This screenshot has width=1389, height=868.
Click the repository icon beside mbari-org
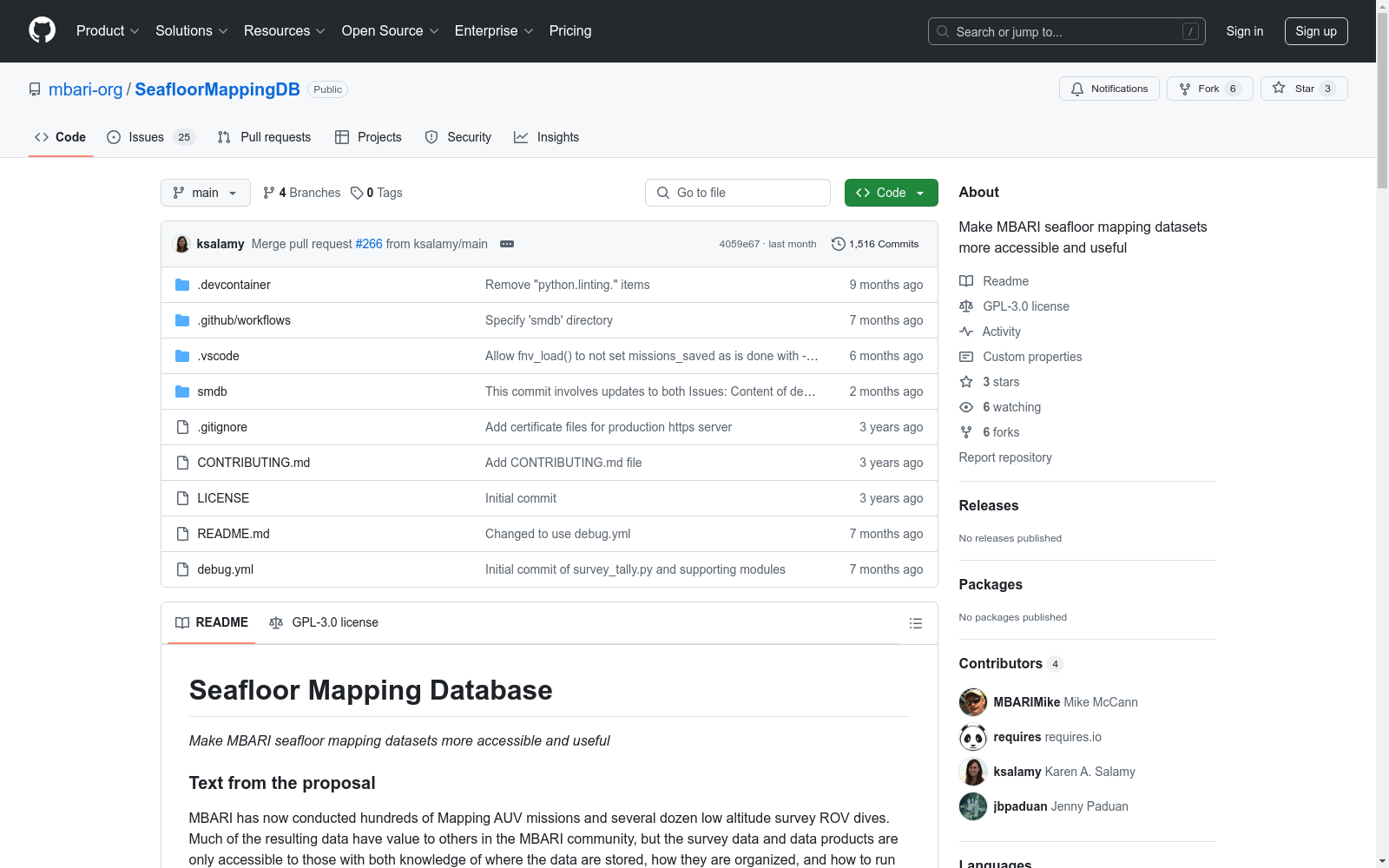35,89
